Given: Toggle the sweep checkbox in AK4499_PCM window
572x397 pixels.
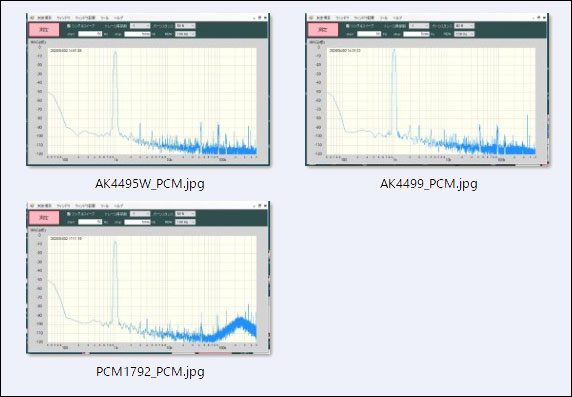Looking at the screenshot, I should tap(347, 26).
